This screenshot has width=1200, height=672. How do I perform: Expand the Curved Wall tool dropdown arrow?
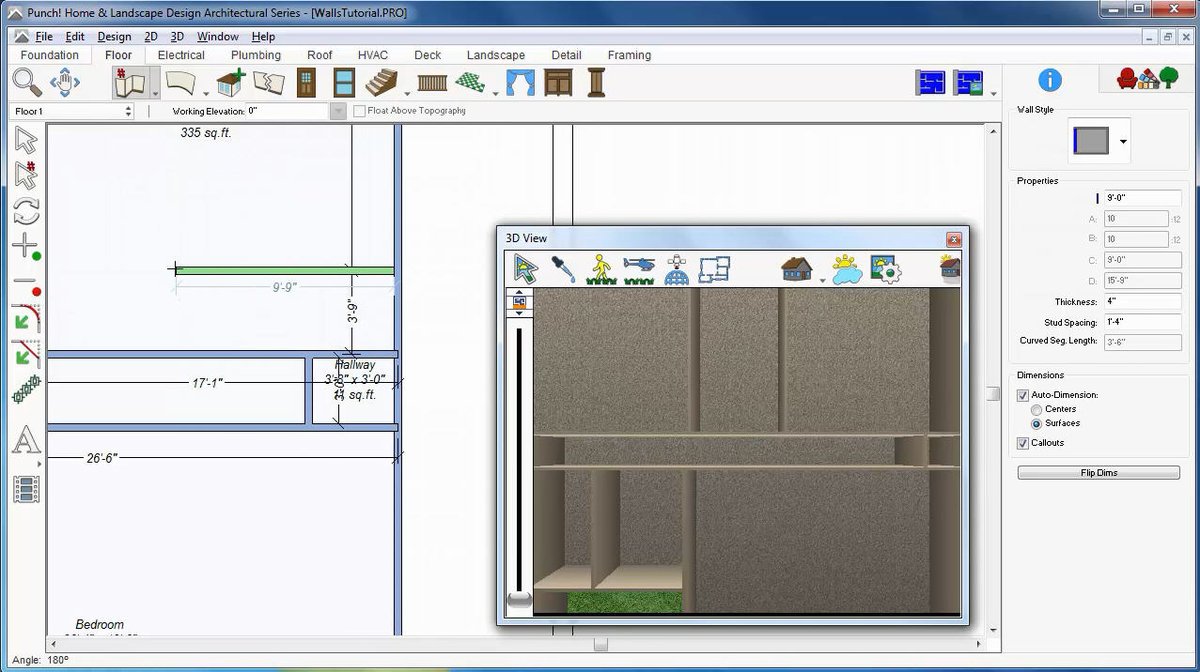click(205, 92)
